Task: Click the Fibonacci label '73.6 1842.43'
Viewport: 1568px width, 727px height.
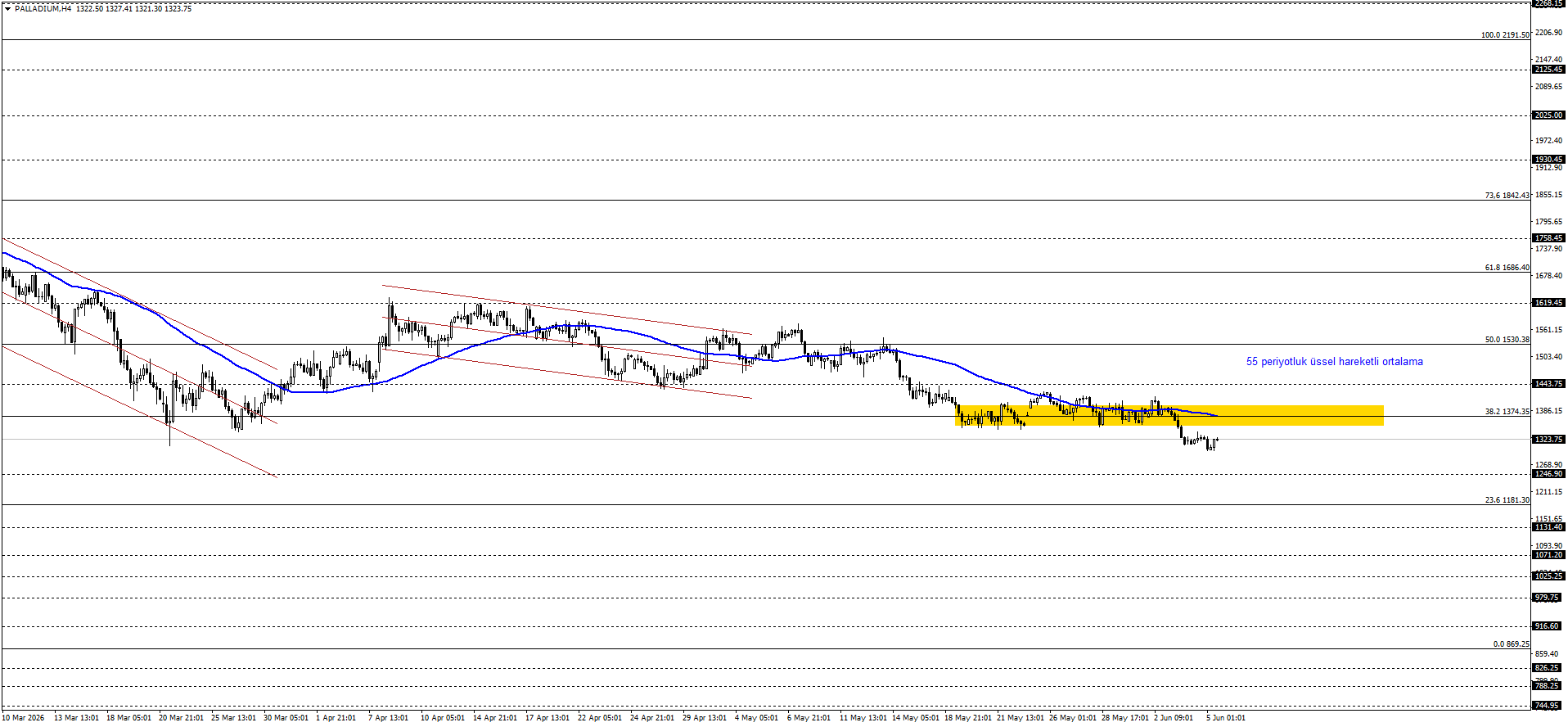Action: [x=1507, y=196]
